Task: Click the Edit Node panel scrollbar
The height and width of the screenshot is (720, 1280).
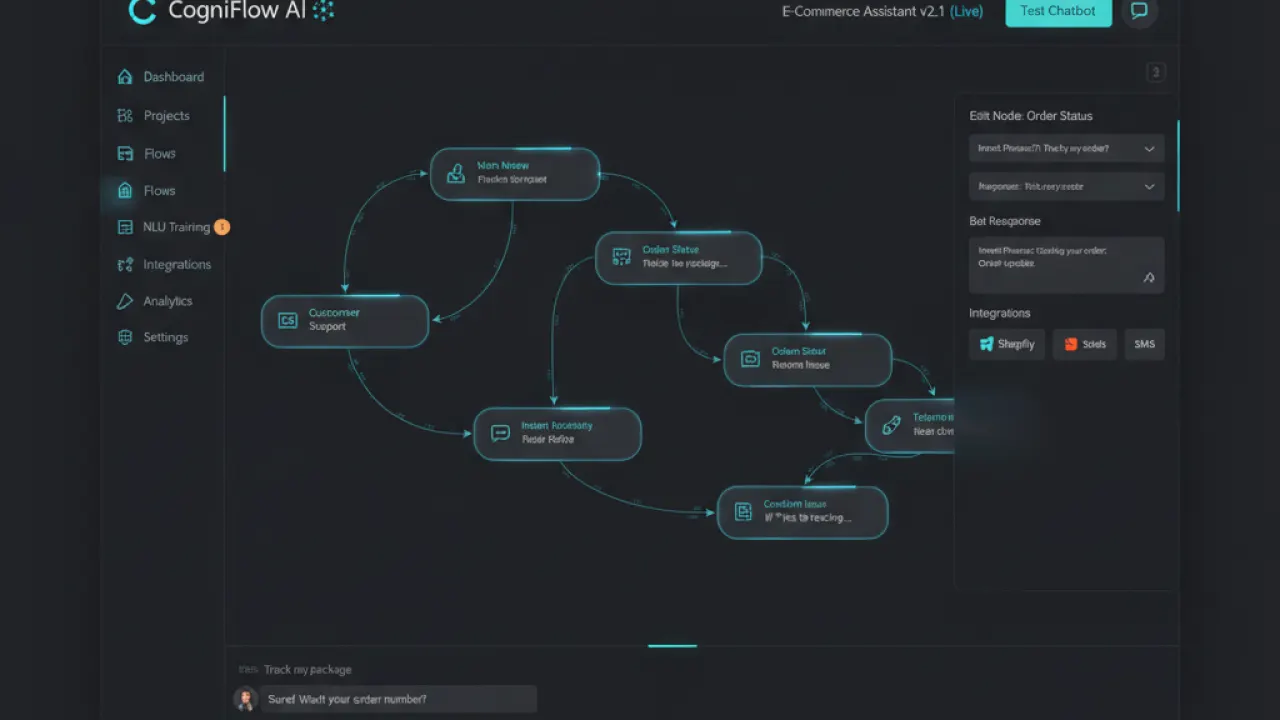Action: pyautogui.click(x=1178, y=165)
